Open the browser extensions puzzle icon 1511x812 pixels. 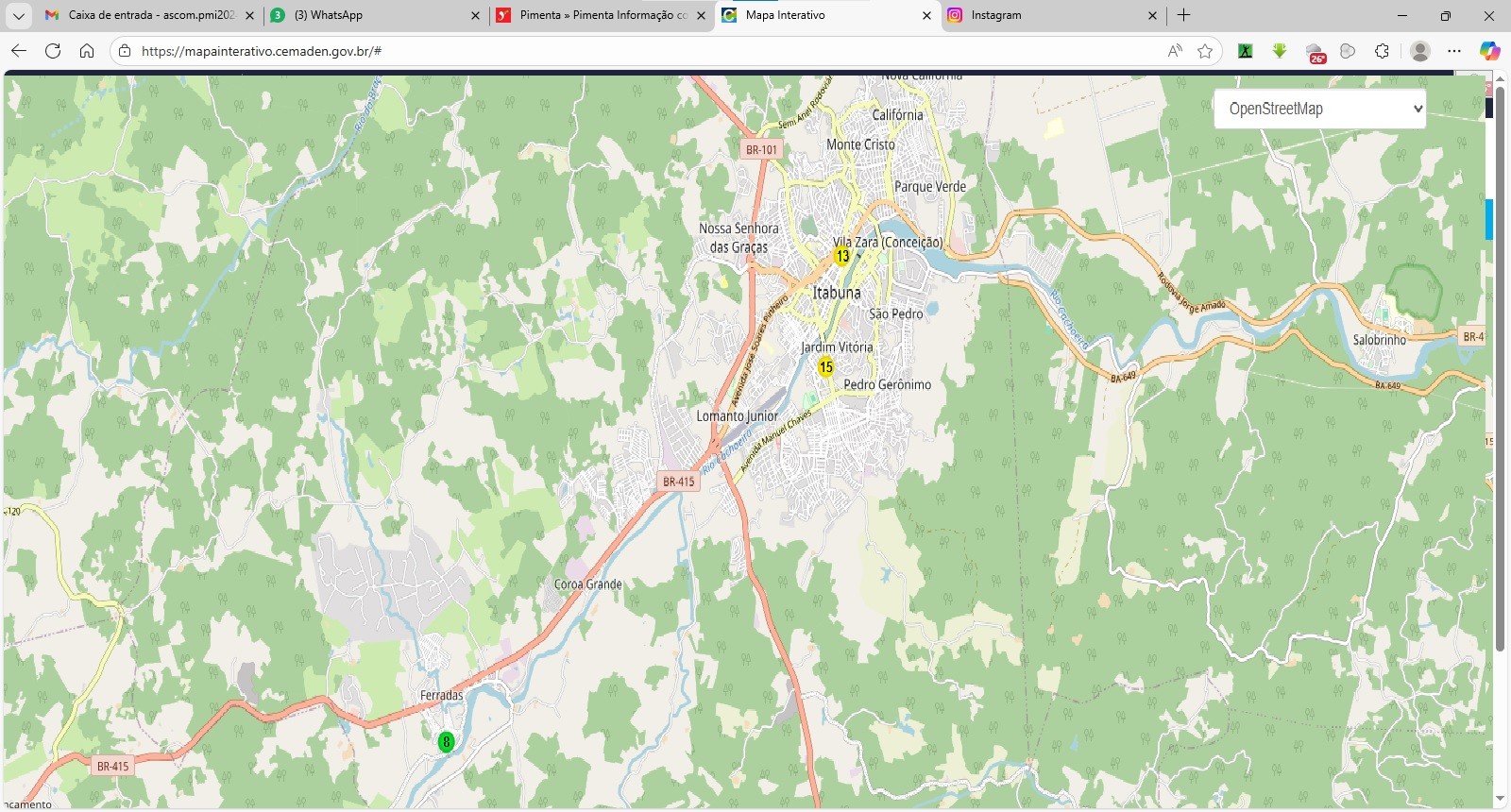point(1383,51)
